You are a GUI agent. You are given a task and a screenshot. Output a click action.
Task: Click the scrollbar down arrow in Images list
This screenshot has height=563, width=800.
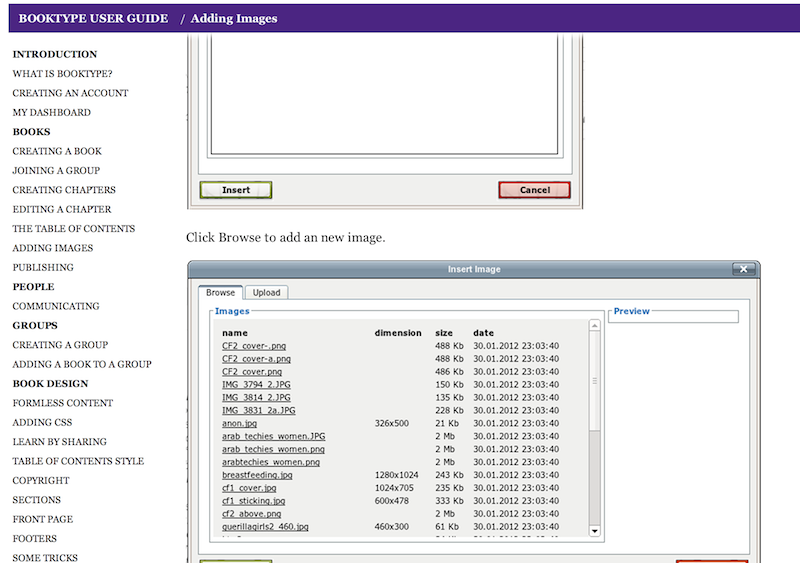point(594,531)
